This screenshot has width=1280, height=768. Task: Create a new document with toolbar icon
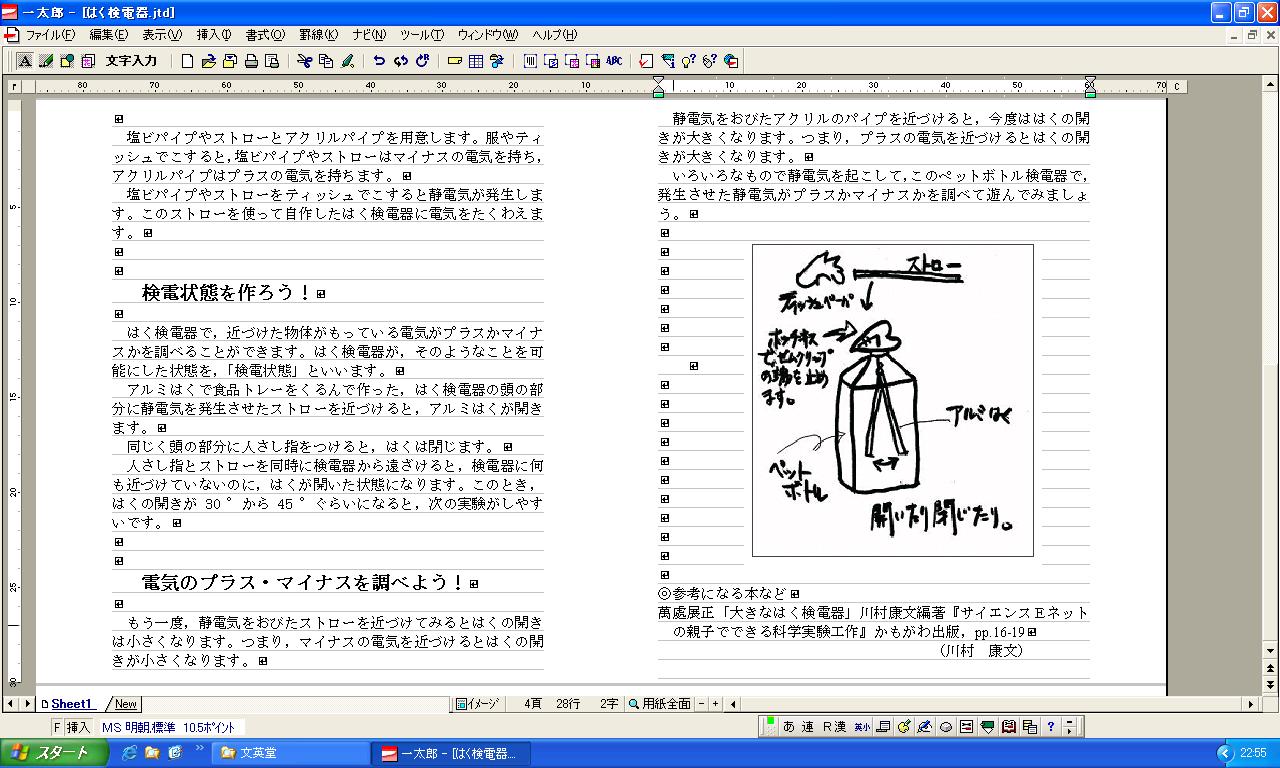(x=187, y=61)
